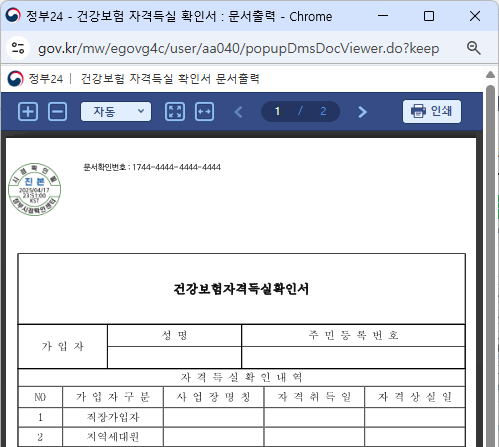Fit document to page width
This screenshot has height=447, width=499.
[x=204, y=111]
